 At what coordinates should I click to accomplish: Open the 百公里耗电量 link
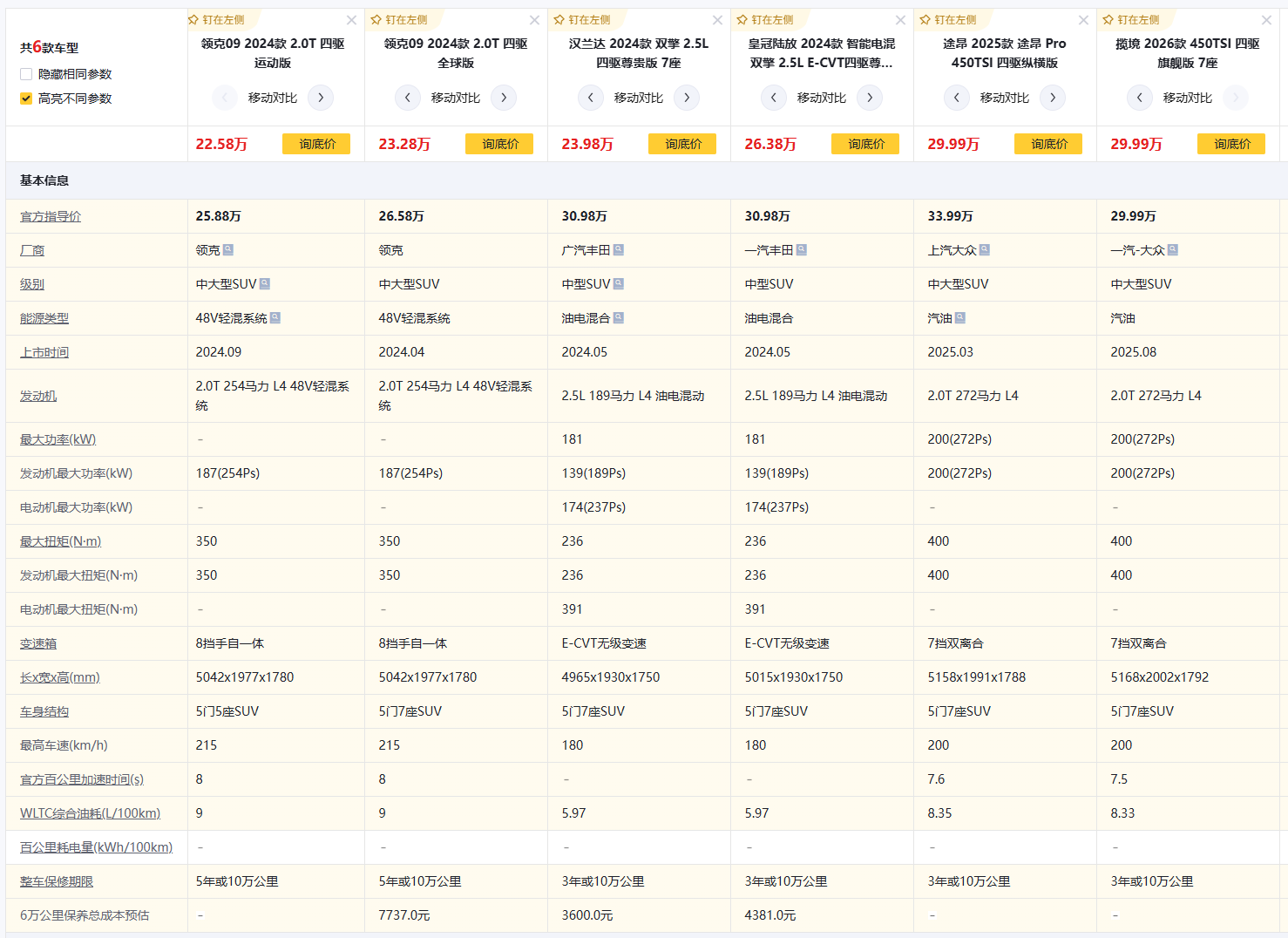[97, 847]
